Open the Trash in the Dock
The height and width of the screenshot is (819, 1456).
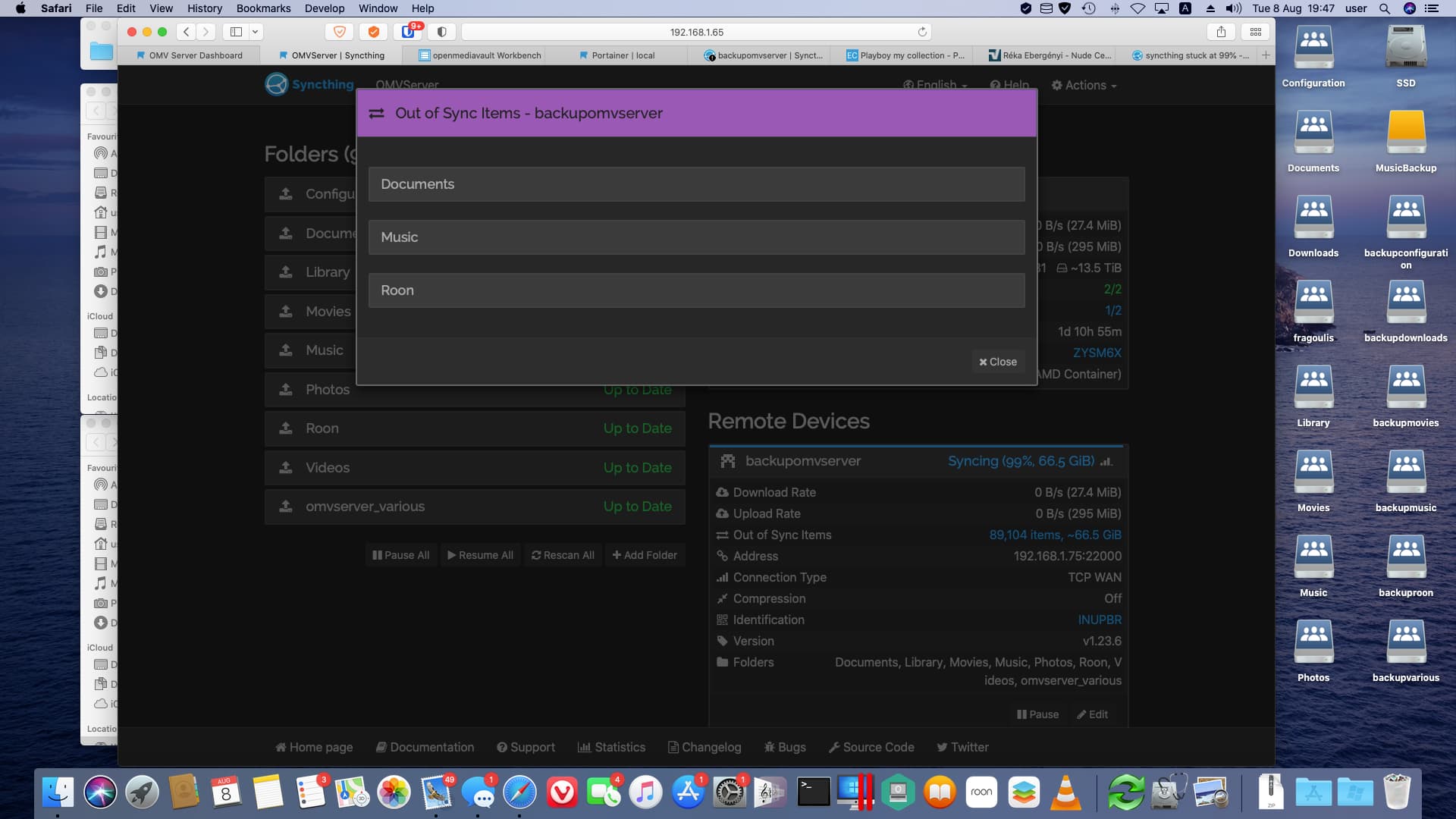[x=1397, y=792]
